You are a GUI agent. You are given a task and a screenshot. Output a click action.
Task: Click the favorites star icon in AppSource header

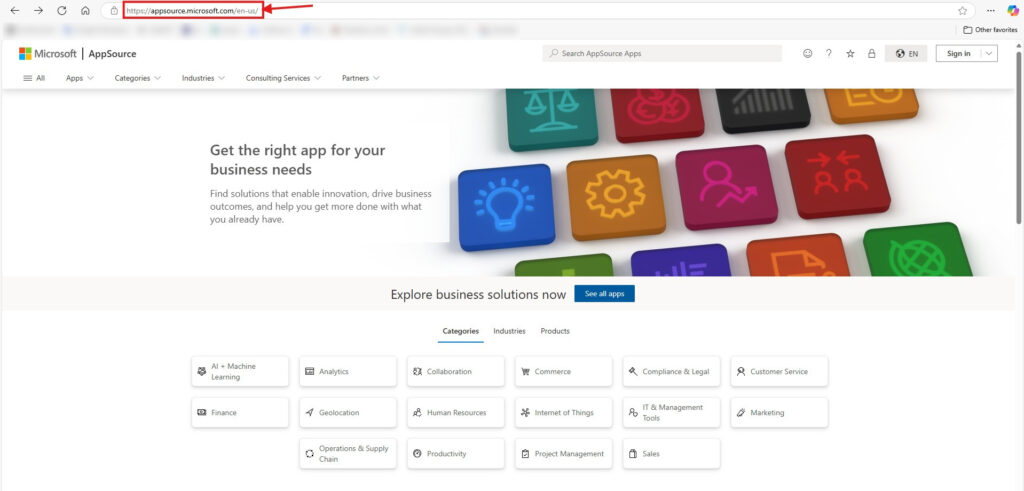point(850,54)
